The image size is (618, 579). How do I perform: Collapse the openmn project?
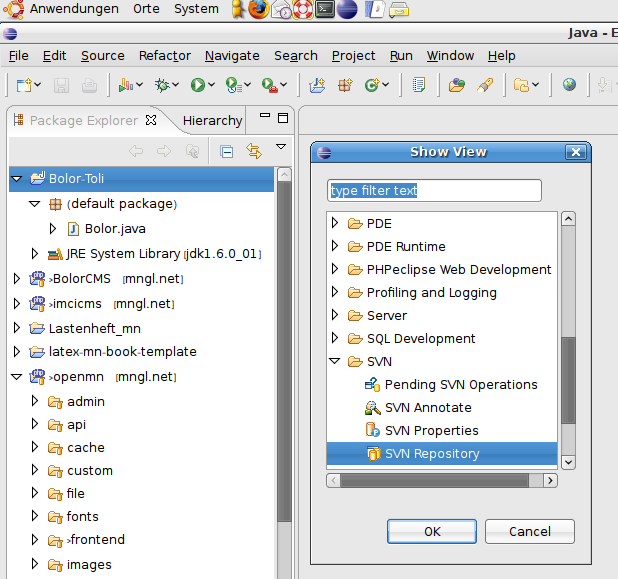pos(17,377)
